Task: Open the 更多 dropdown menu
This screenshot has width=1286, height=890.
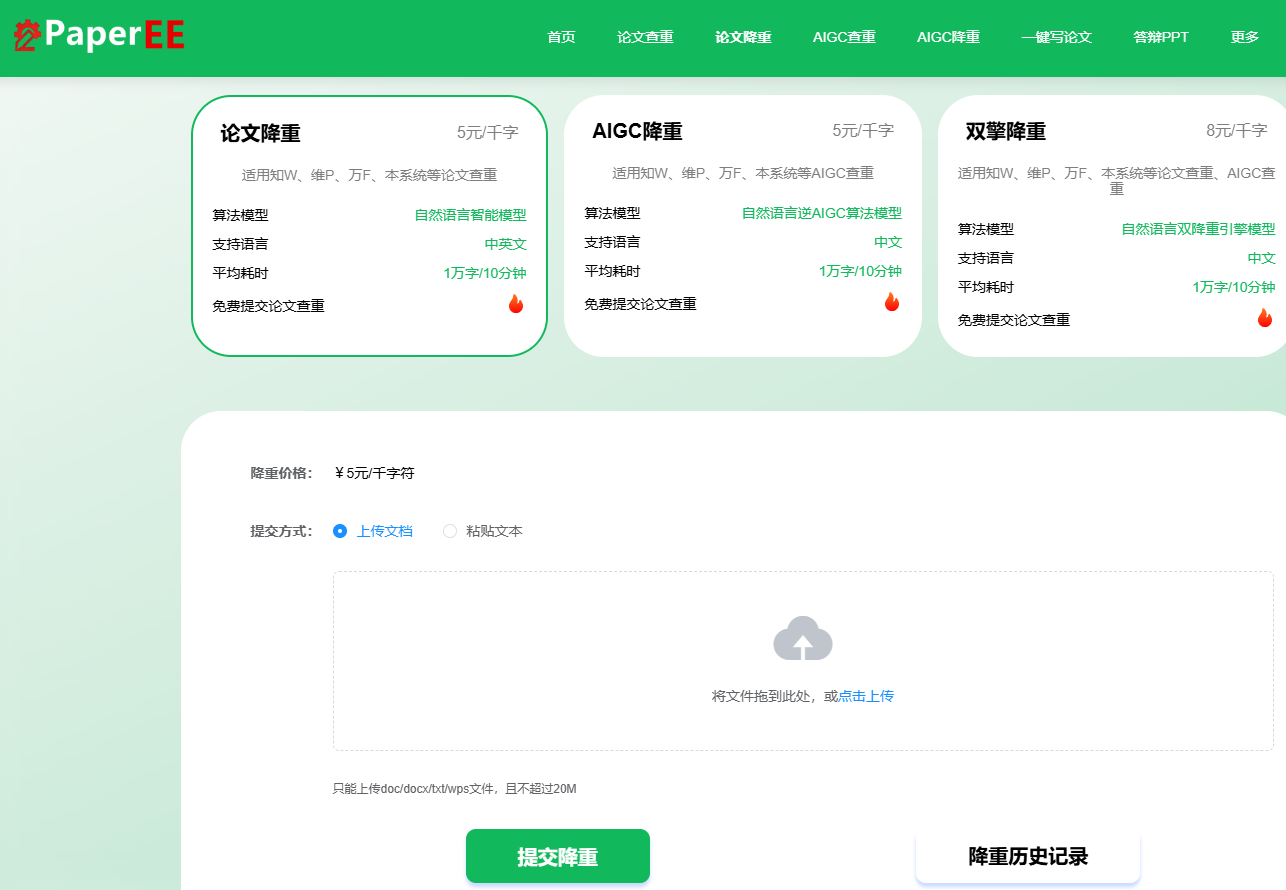Action: (x=1243, y=37)
